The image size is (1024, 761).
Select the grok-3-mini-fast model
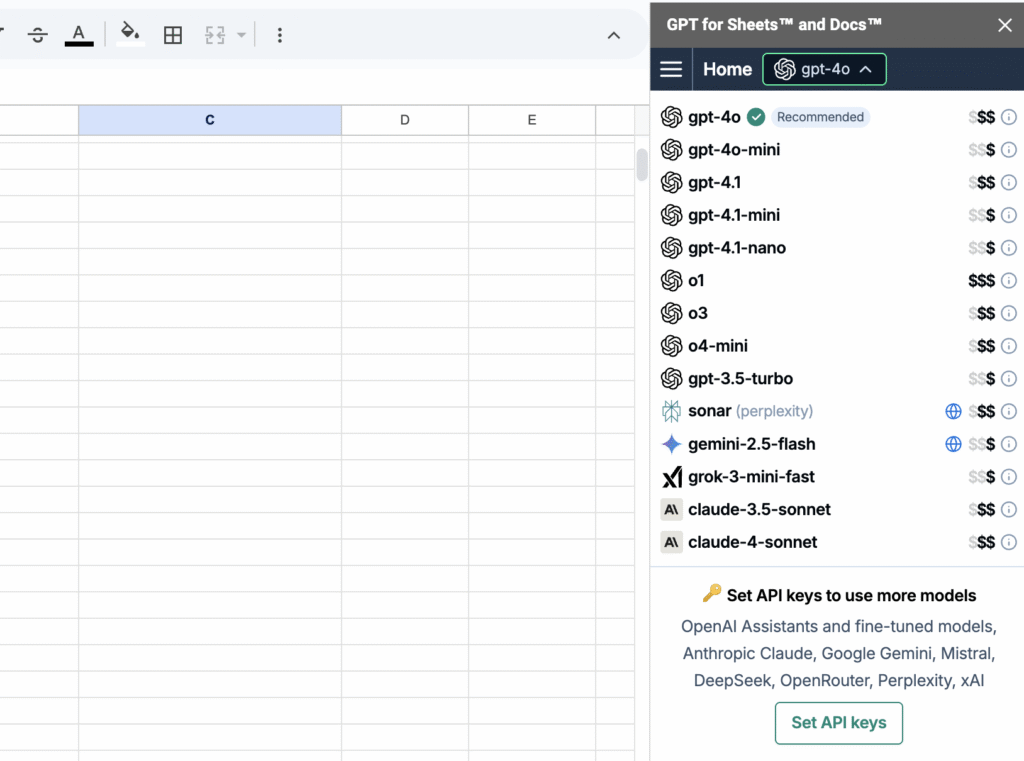(x=838, y=476)
